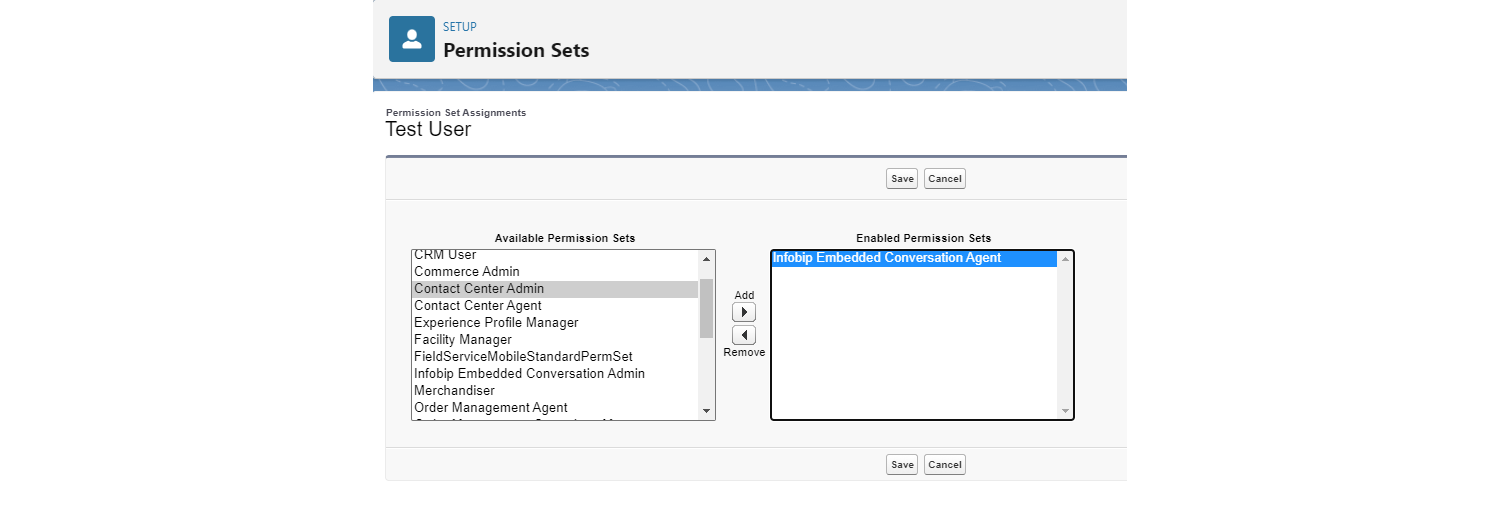Select Infobip Embedded Conversation Admin entry
Screen dimensions: 1500x528
555,374
